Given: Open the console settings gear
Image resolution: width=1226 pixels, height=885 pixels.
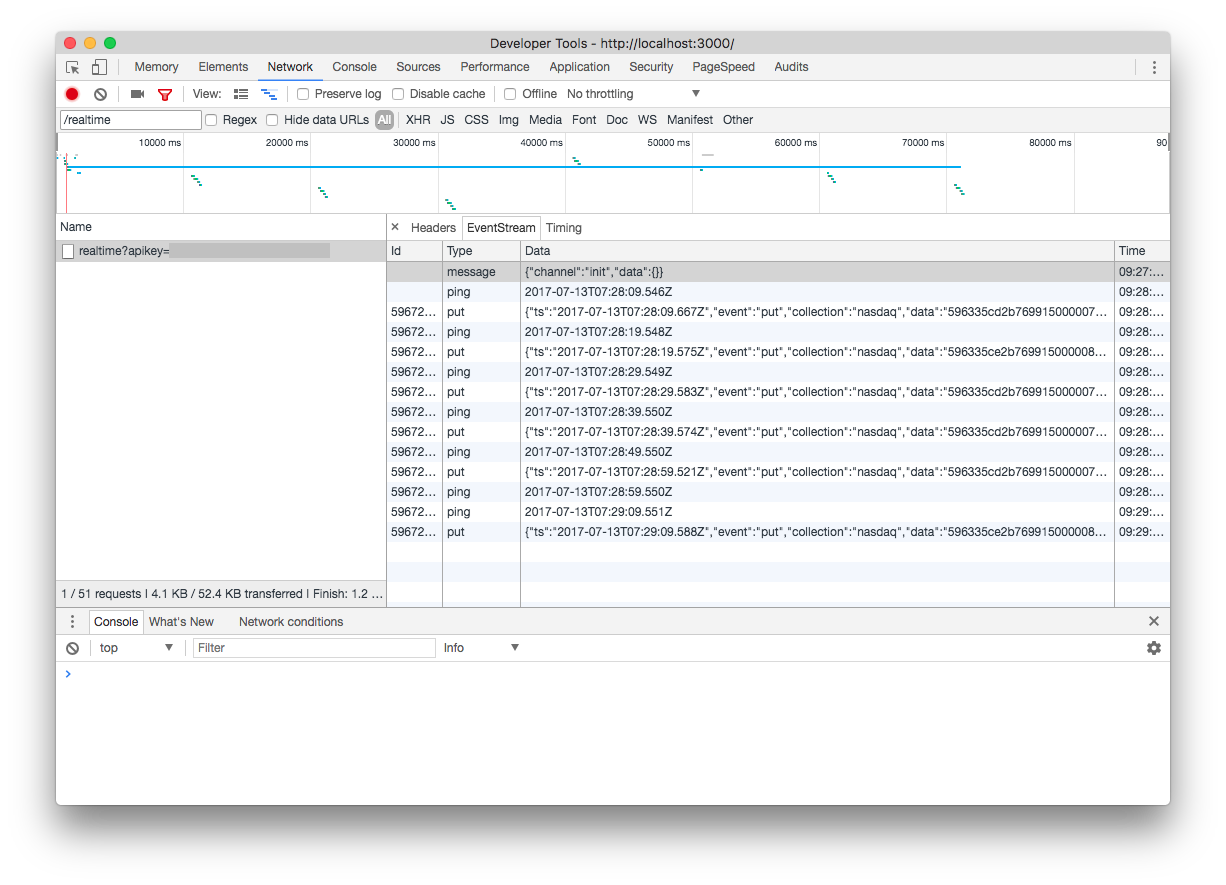Looking at the screenshot, I should coord(1154,648).
